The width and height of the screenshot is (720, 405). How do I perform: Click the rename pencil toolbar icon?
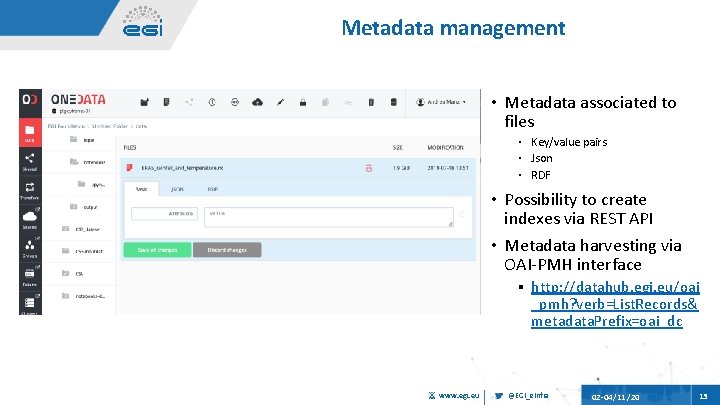pos(280,102)
